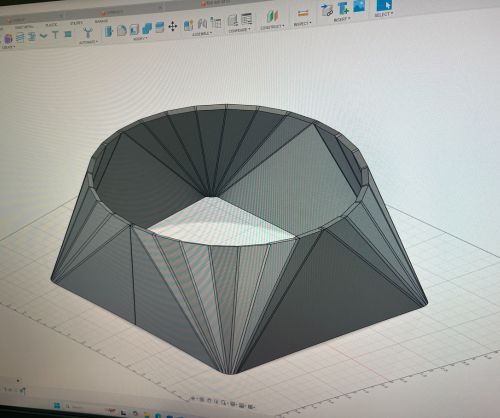This screenshot has height=418, width=500.
Task: Select the Move/Copy tool with four arrows
Action: 173,26
